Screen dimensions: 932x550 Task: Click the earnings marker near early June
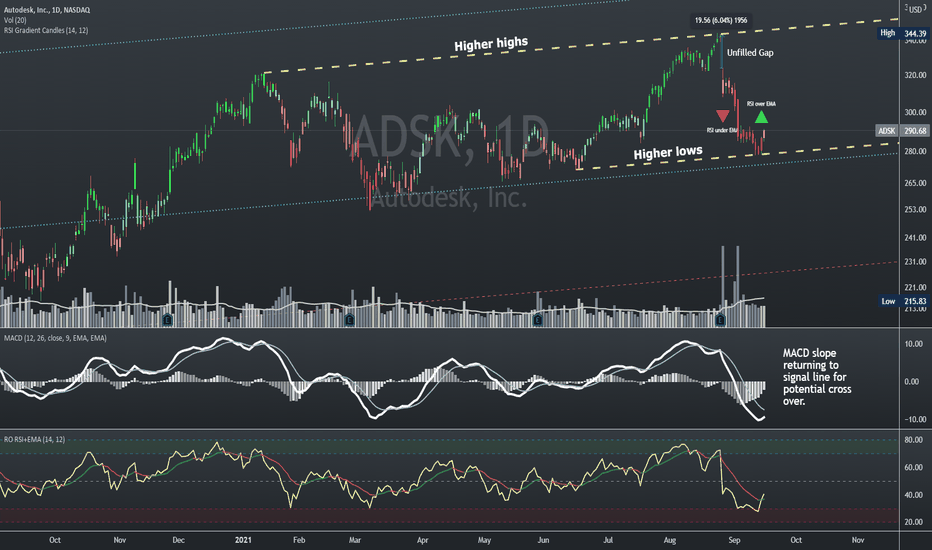(x=538, y=320)
